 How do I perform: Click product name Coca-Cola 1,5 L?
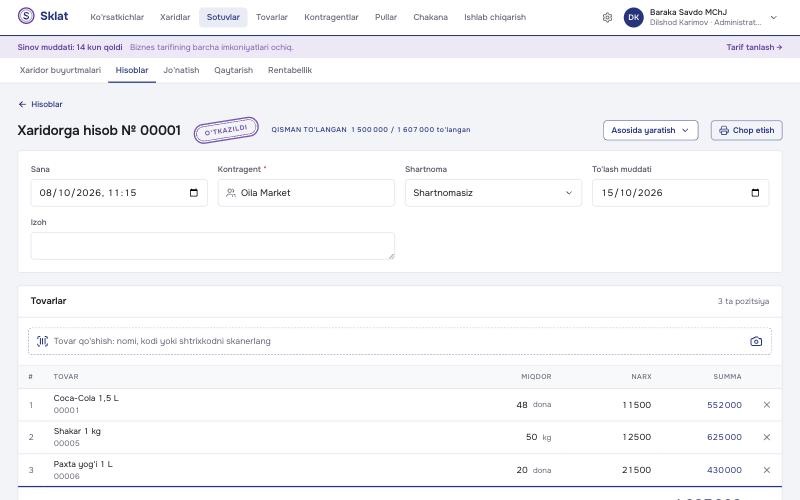pyautogui.click(x=86, y=398)
